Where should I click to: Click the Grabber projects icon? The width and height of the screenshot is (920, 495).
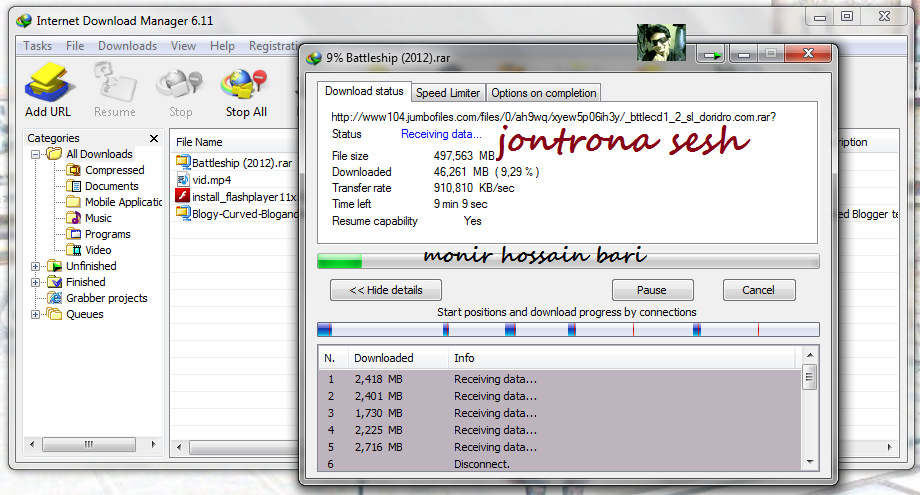(x=55, y=298)
